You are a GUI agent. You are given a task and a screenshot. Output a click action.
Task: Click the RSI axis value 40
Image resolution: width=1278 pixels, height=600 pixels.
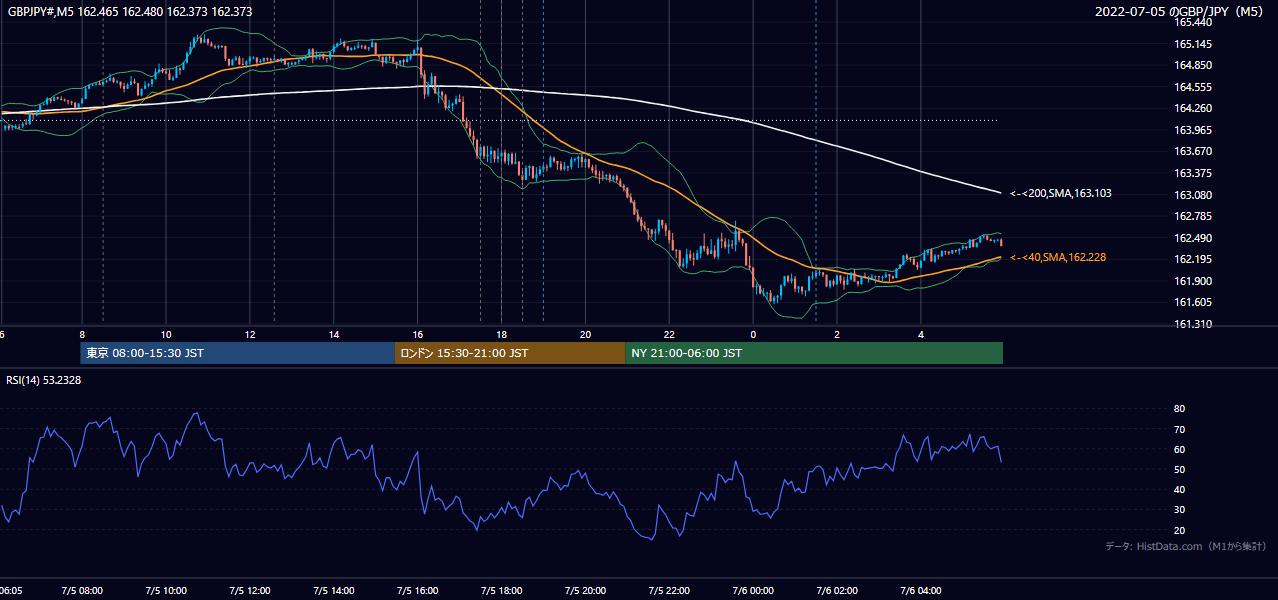pyautogui.click(x=1179, y=489)
